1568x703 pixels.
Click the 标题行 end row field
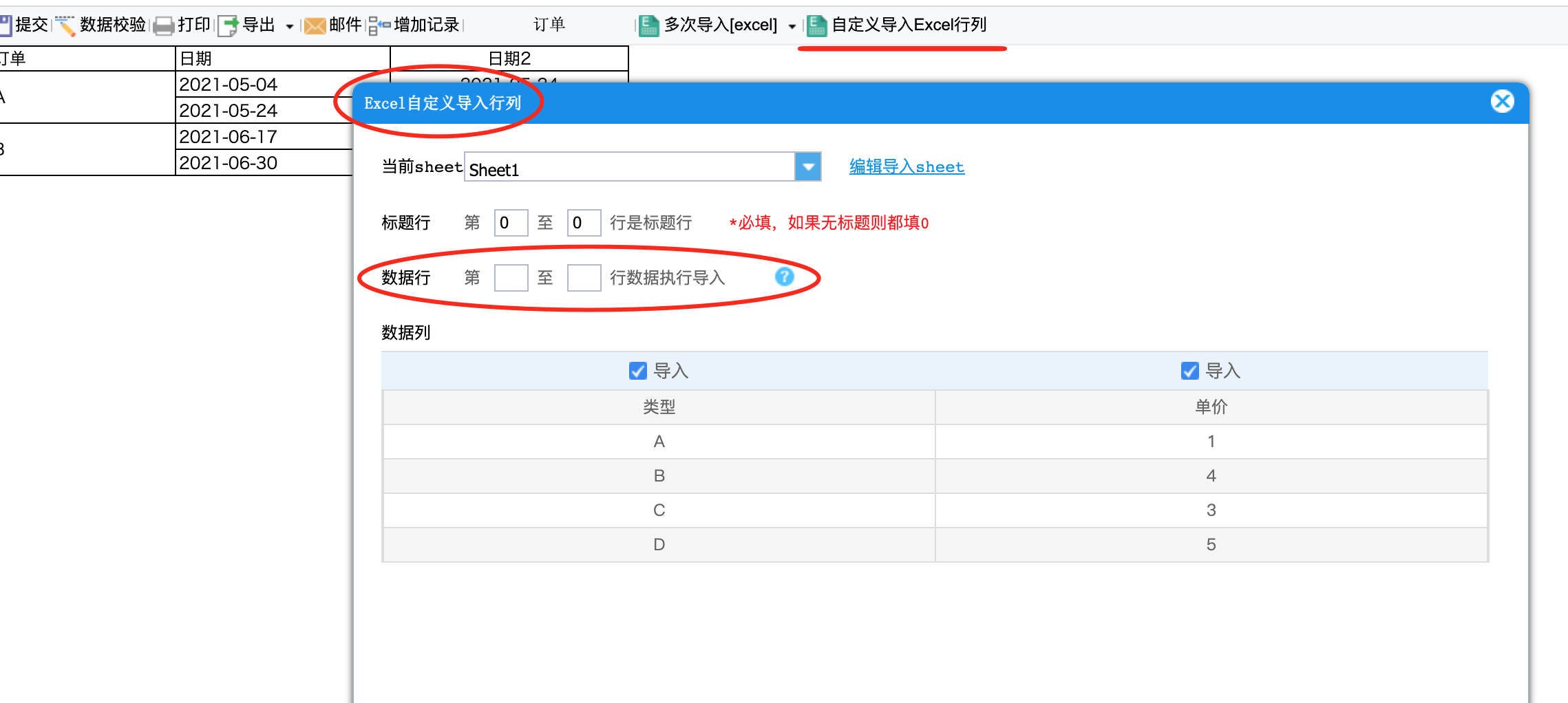pos(584,223)
